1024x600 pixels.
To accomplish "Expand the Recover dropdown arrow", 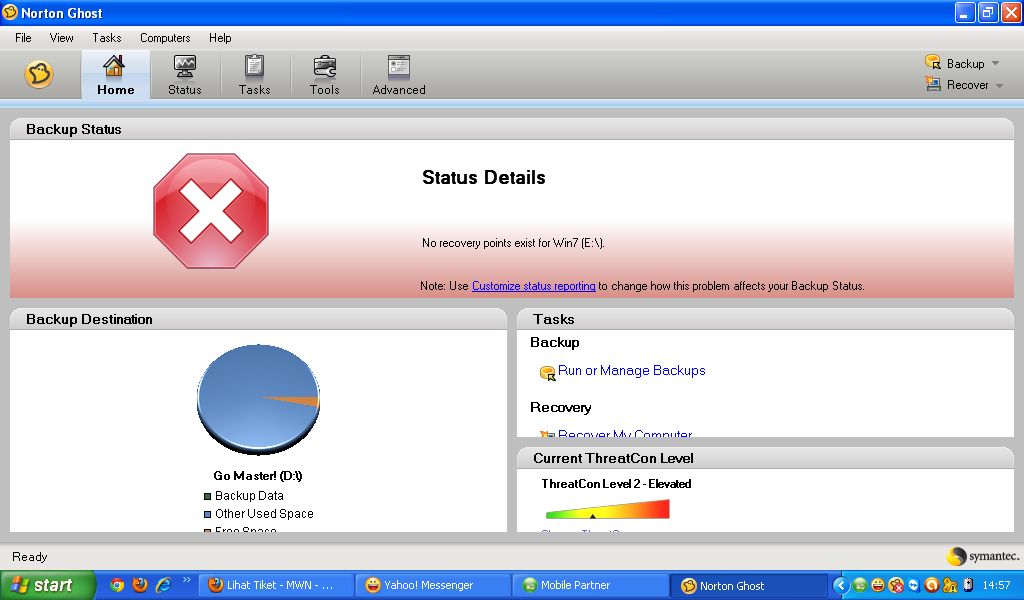I will pyautogui.click(x=999, y=86).
